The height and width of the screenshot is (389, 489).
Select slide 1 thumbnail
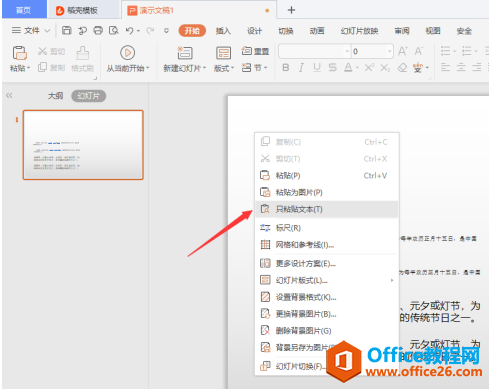pos(83,145)
